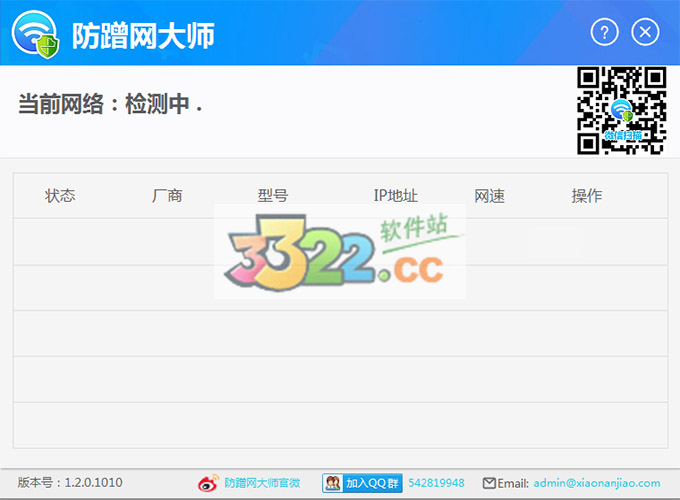
Task: Click the 防蹭网大师 title text
Action: (143, 36)
